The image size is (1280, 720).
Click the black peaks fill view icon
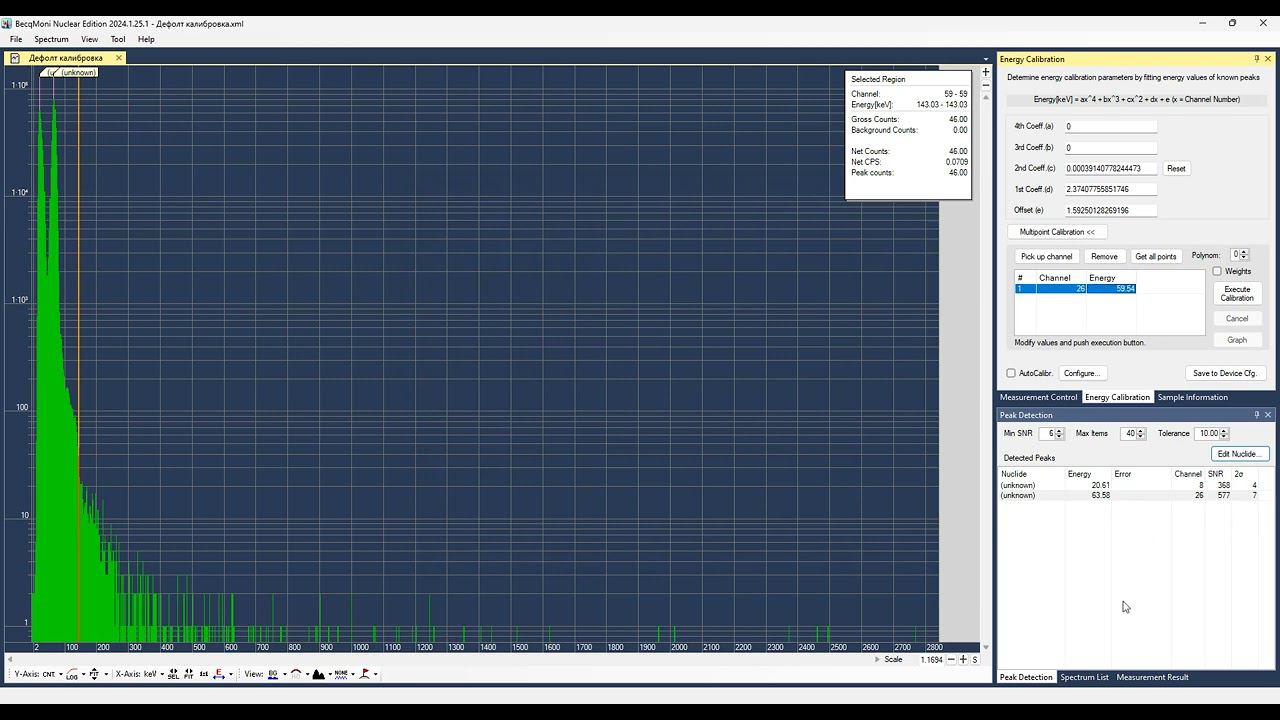pos(318,674)
